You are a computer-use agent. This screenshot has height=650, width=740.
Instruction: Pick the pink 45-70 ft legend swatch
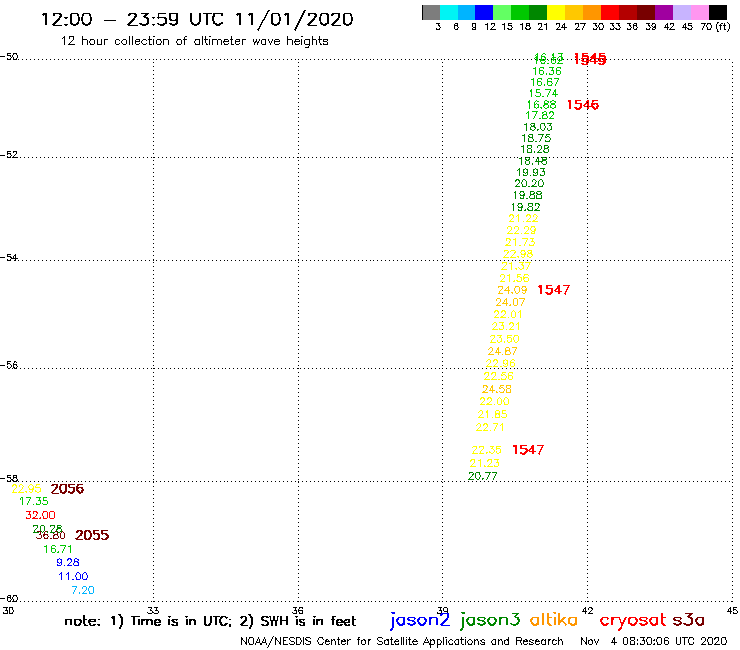coord(699,12)
